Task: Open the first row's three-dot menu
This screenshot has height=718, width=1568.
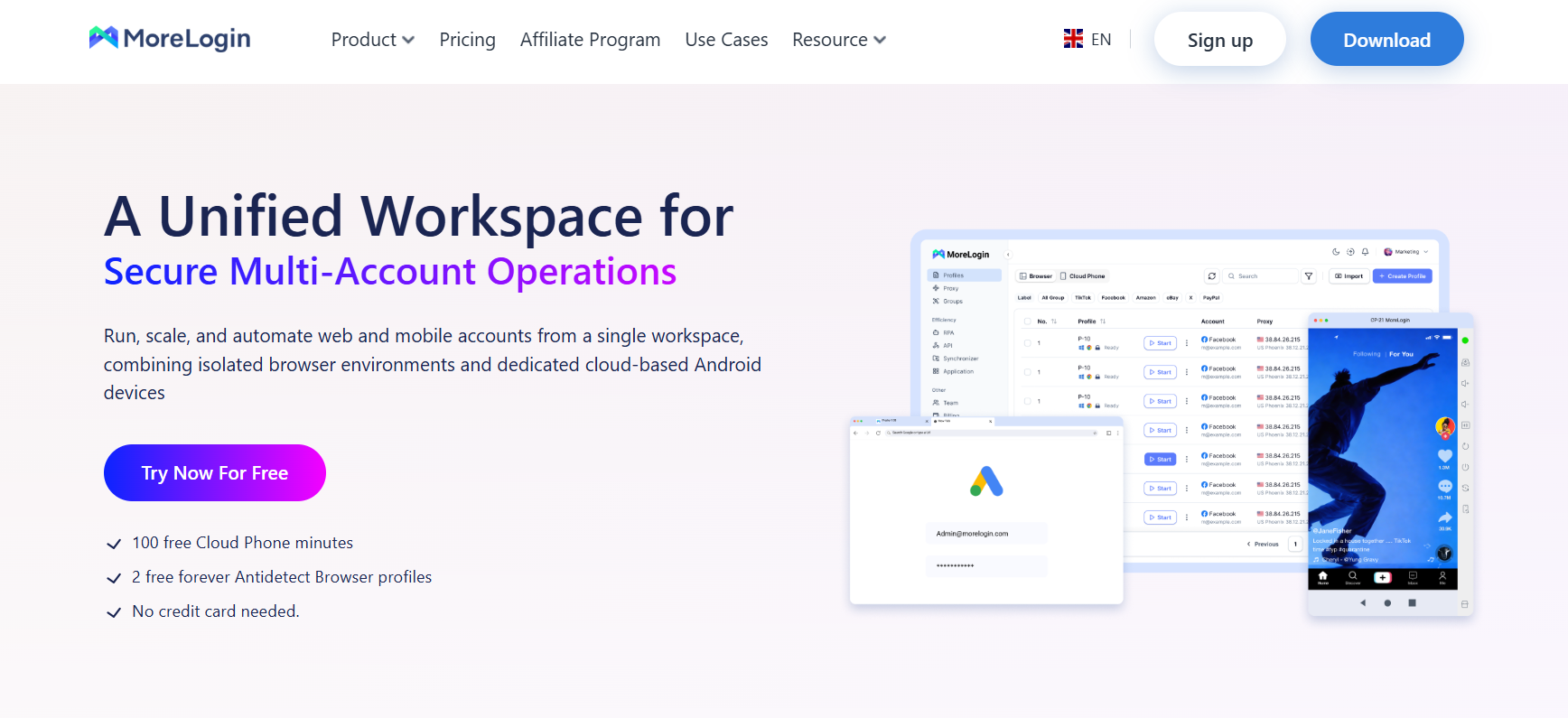Action: coord(1187,343)
